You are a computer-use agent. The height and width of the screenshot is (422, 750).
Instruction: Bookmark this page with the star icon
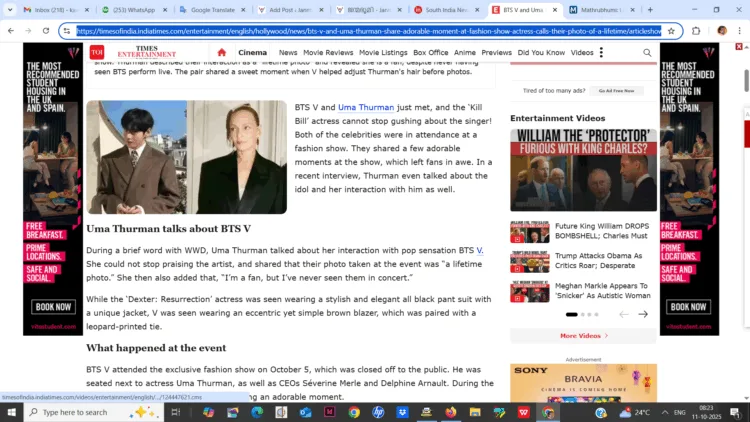pyautogui.click(x=671, y=31)
